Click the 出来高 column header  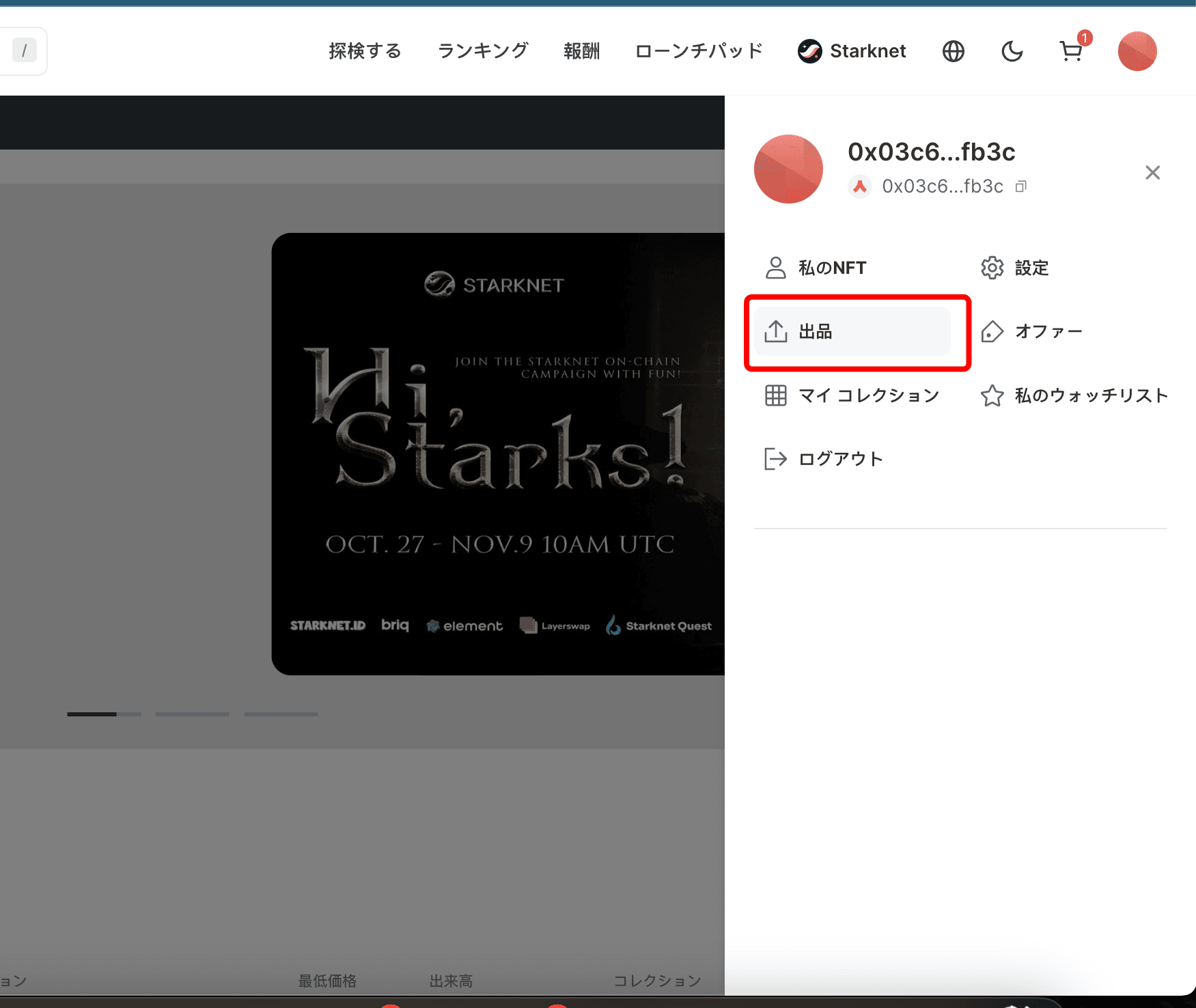(451, 981)
